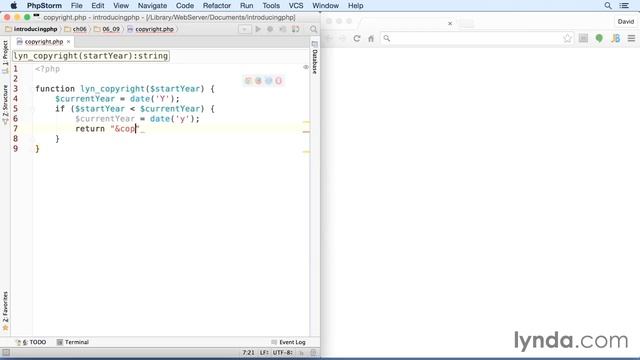Open the Refactor menu
640x360 pixels.
pyautogui.click(x=217, y=6)
